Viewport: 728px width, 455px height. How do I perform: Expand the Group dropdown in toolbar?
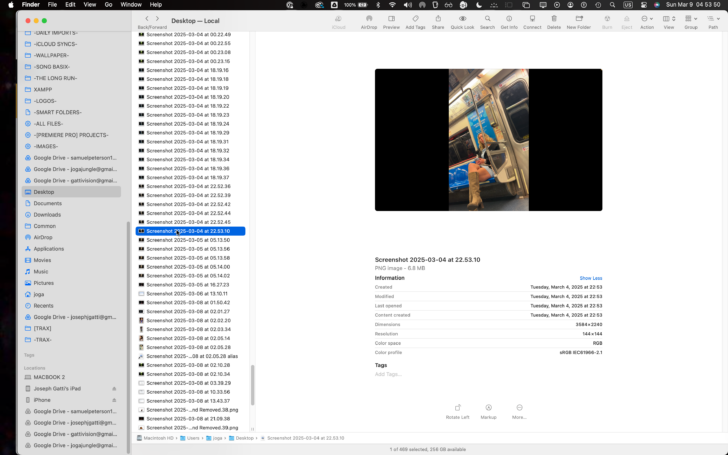[691, 19]
